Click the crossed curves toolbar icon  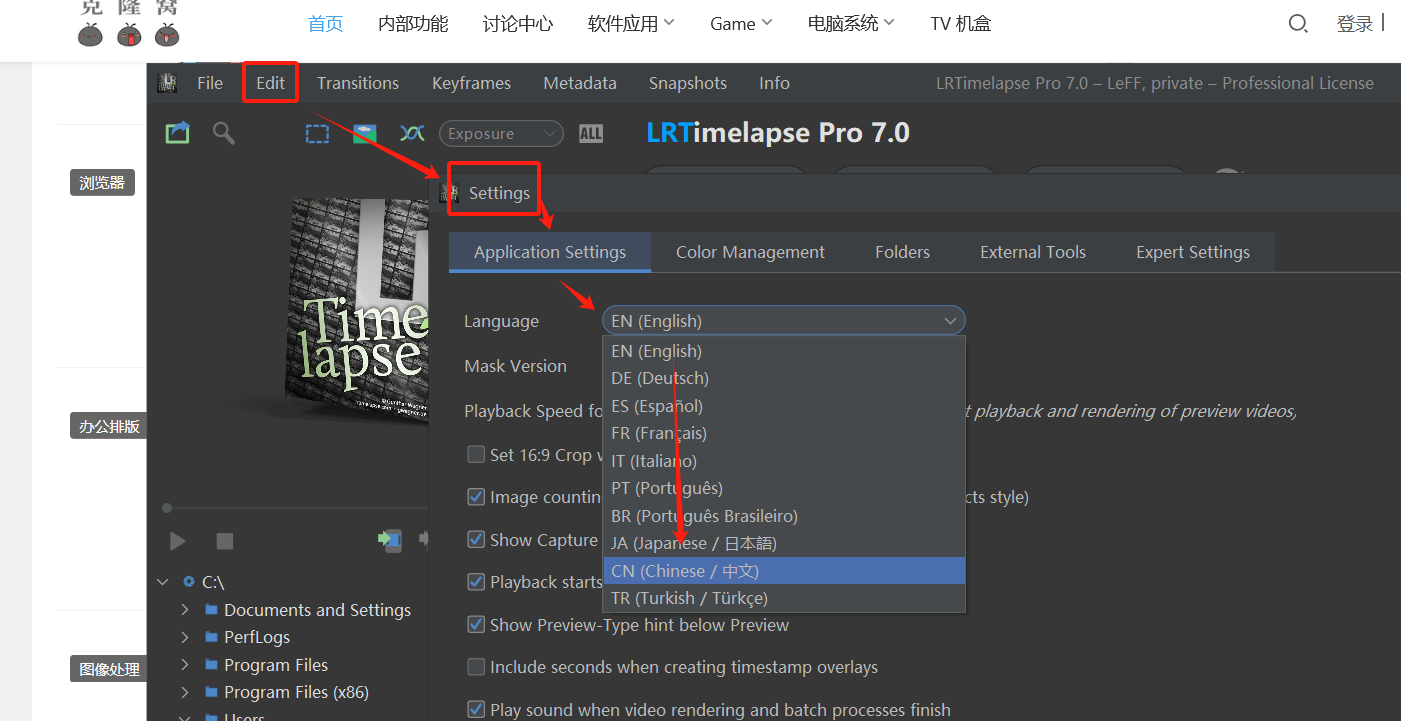tap(412, 133)
